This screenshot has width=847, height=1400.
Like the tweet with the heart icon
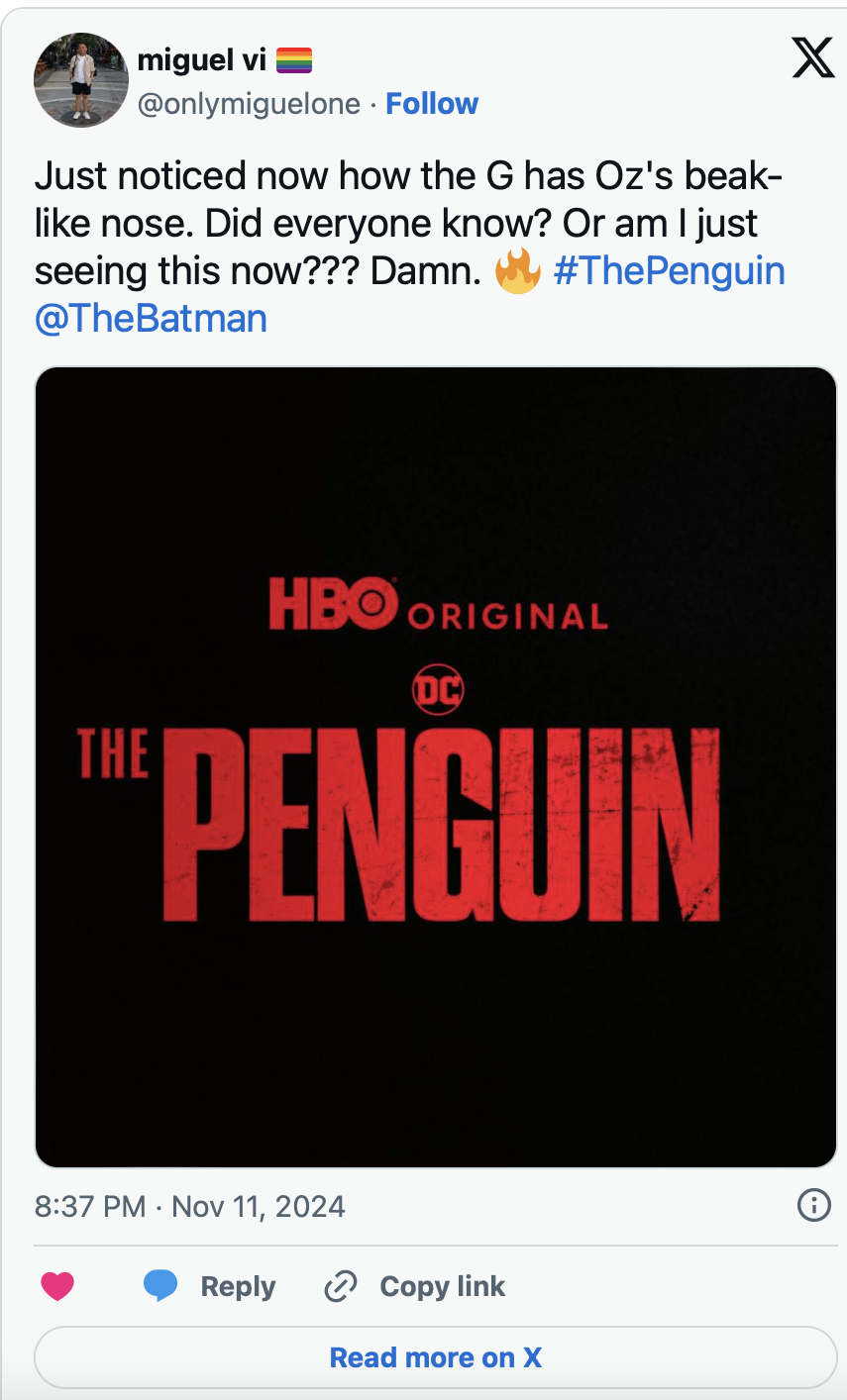tap(57, 1286)
